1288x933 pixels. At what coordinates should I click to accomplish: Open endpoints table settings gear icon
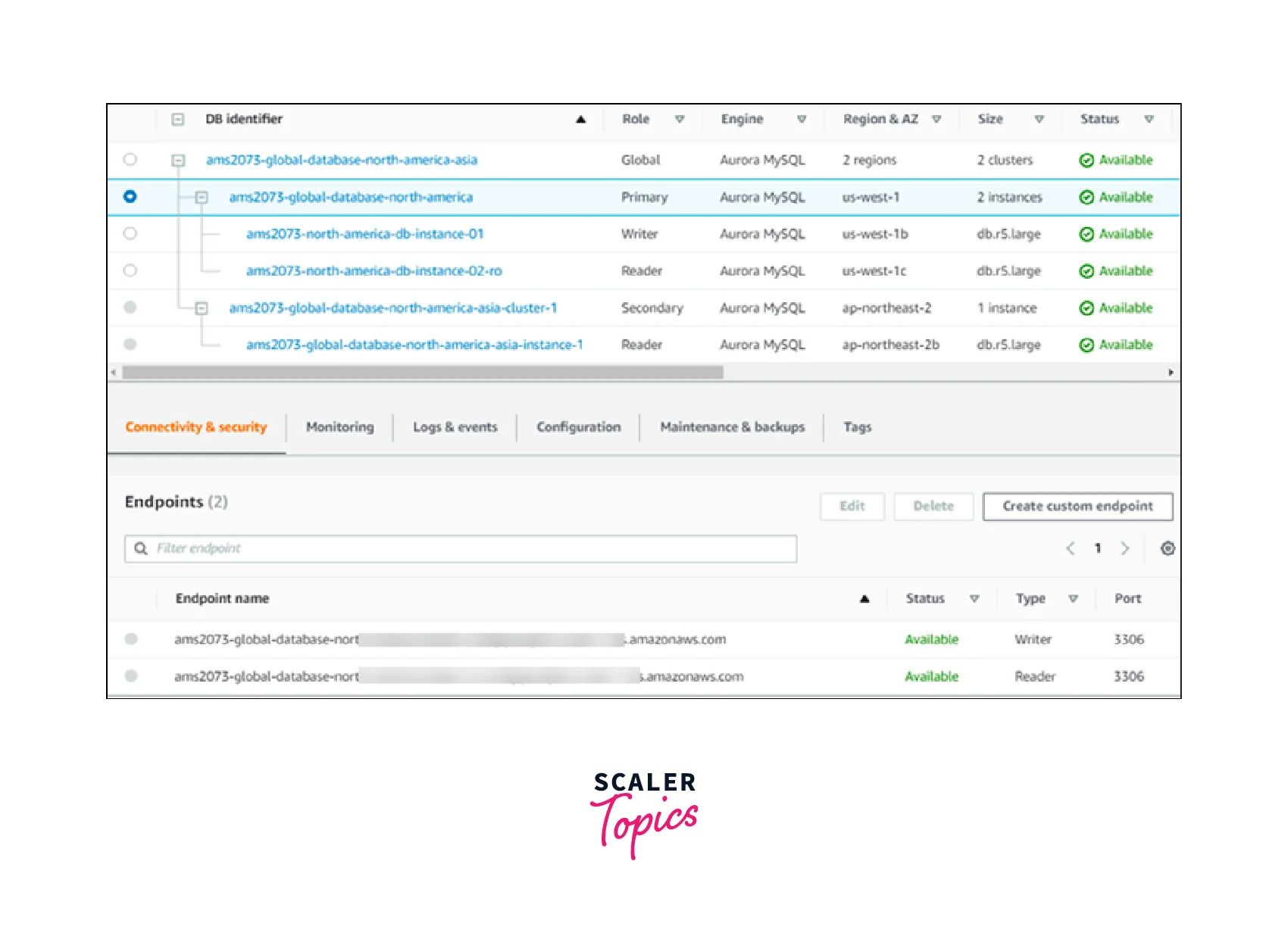coord(1168,548)
